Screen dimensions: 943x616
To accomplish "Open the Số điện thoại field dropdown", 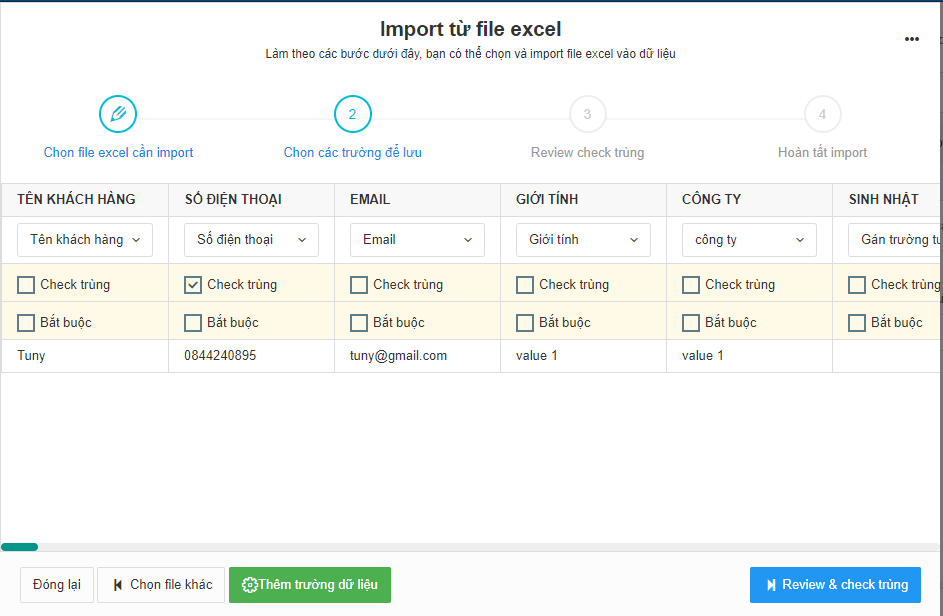I will tap(251, 239).
